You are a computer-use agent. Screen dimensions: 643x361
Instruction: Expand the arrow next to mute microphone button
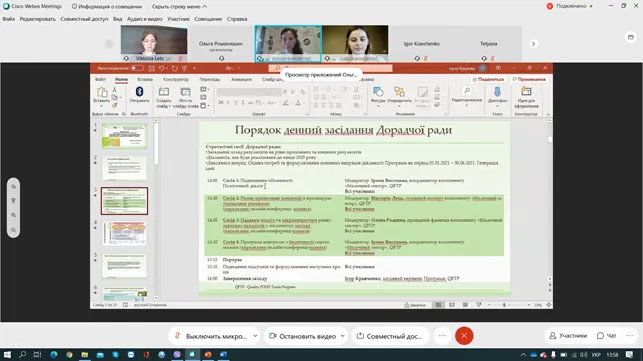pyautogui.click(x=255, y=336)
